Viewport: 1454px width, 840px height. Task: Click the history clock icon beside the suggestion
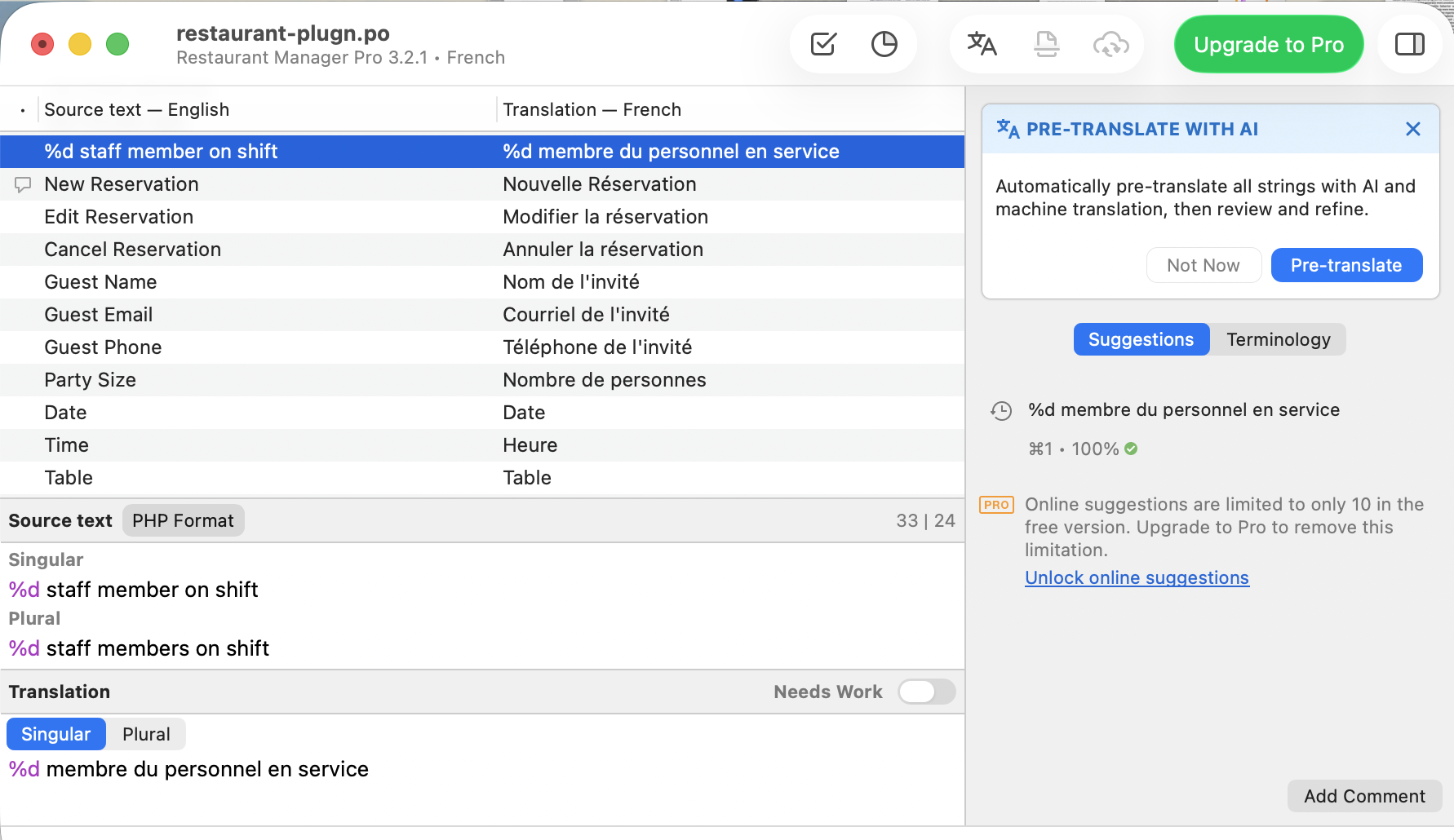1001,410
